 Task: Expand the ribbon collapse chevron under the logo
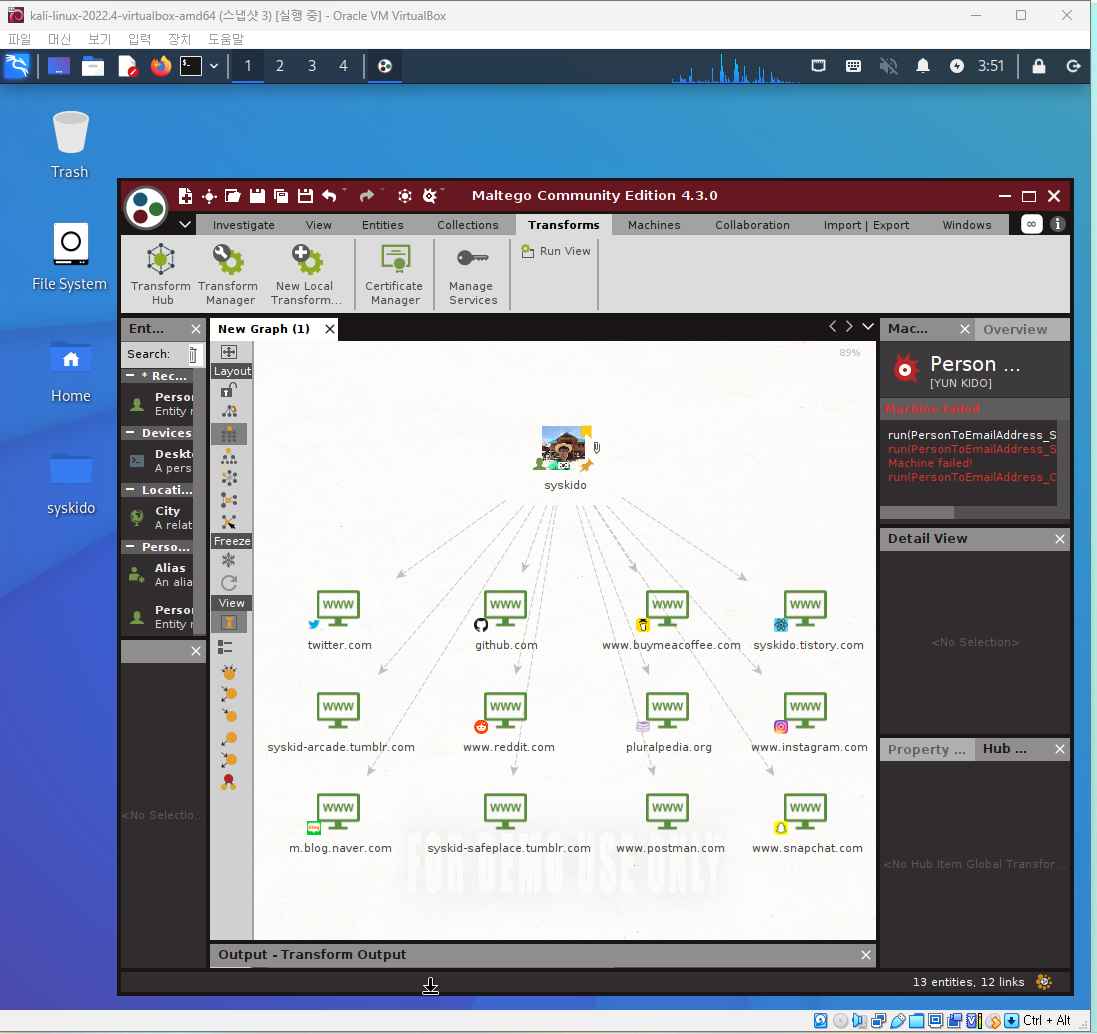(x=185, y=225)
